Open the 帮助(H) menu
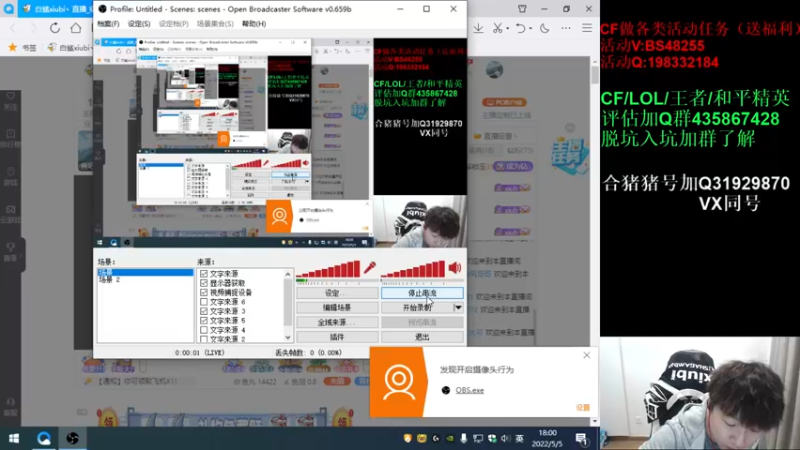 tap(254, 24)
